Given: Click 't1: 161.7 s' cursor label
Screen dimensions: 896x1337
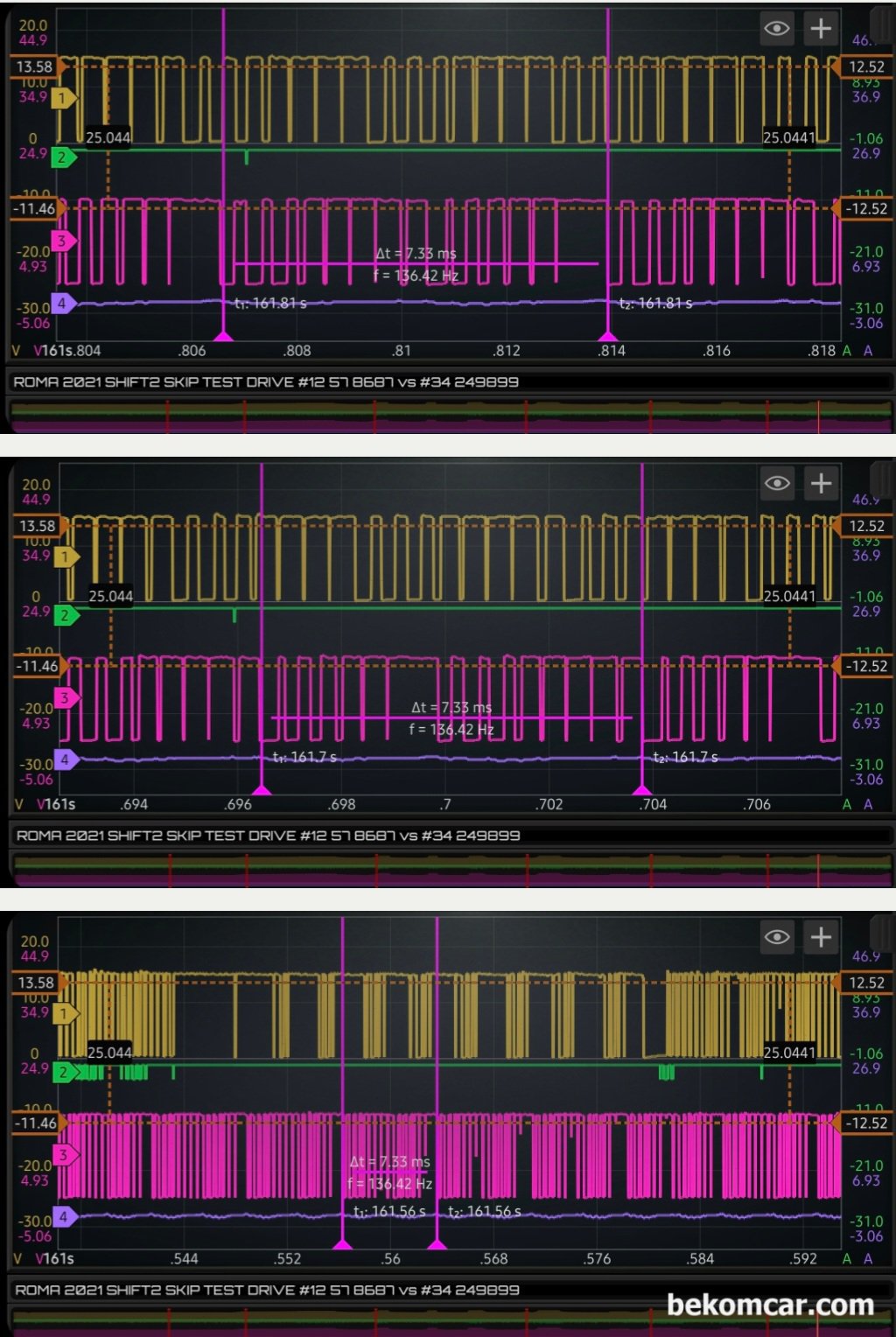Looking at the screenshot, I should [304, 757].
